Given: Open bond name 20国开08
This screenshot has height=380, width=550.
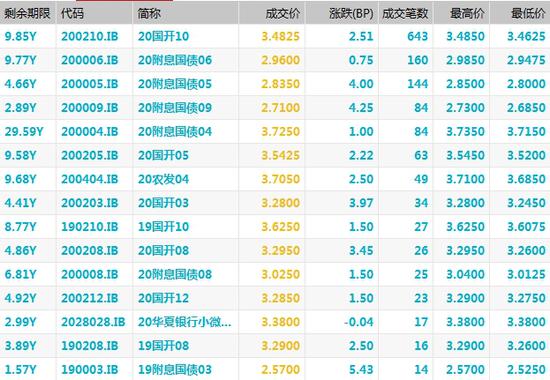Looking at the screenshot, I should coord(163,251).
